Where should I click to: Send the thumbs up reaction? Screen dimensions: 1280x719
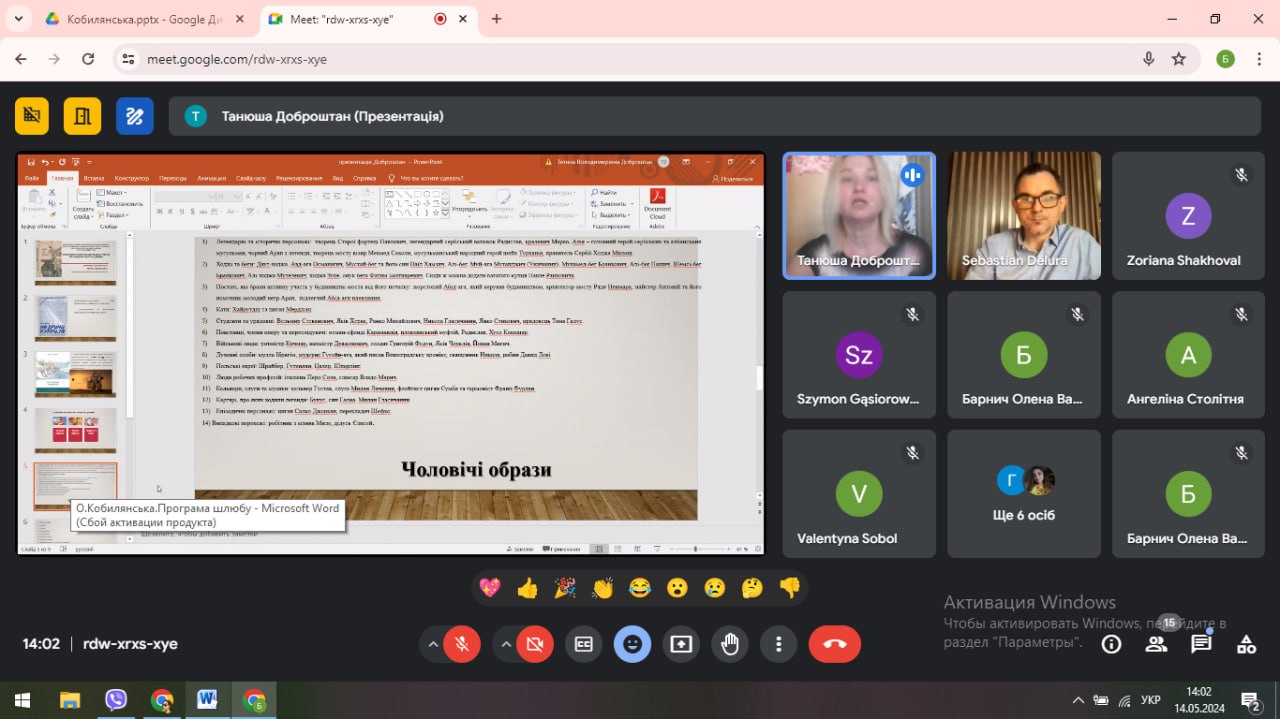pyautogui.click(x=528, y=588)
